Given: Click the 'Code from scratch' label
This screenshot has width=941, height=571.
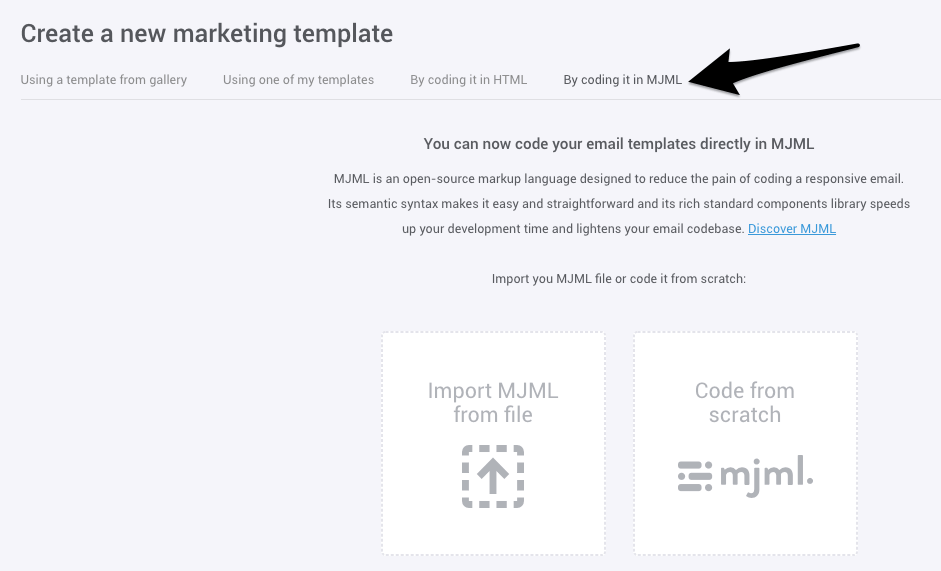Looking at the screenshot, I should pos(745,402).
